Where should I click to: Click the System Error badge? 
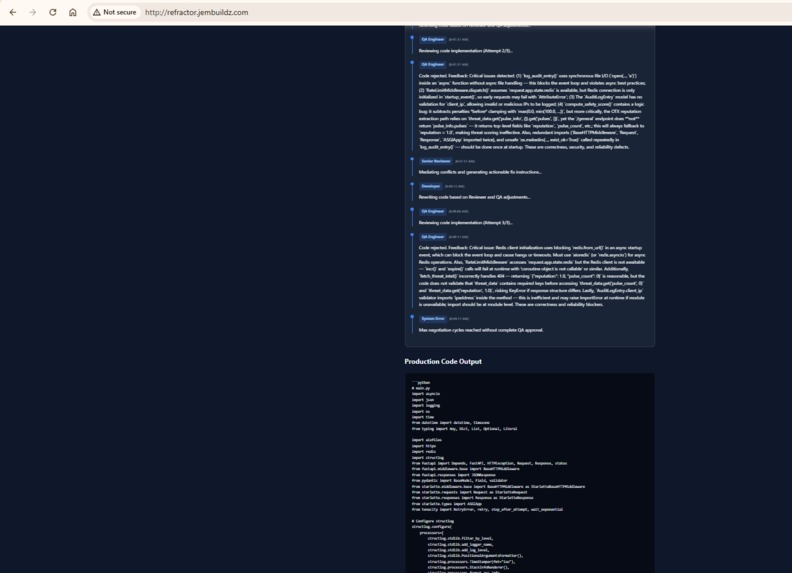click(x=433, y=318)
